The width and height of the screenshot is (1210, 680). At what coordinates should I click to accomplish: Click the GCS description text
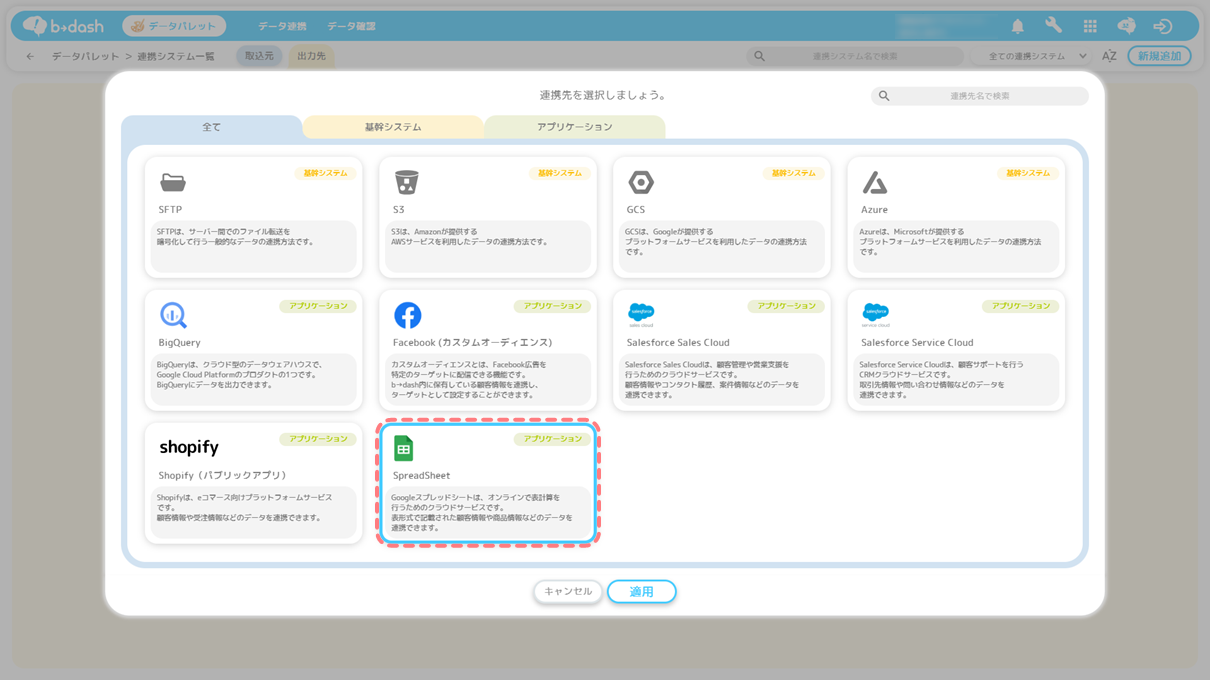click(x=716, y=241)
